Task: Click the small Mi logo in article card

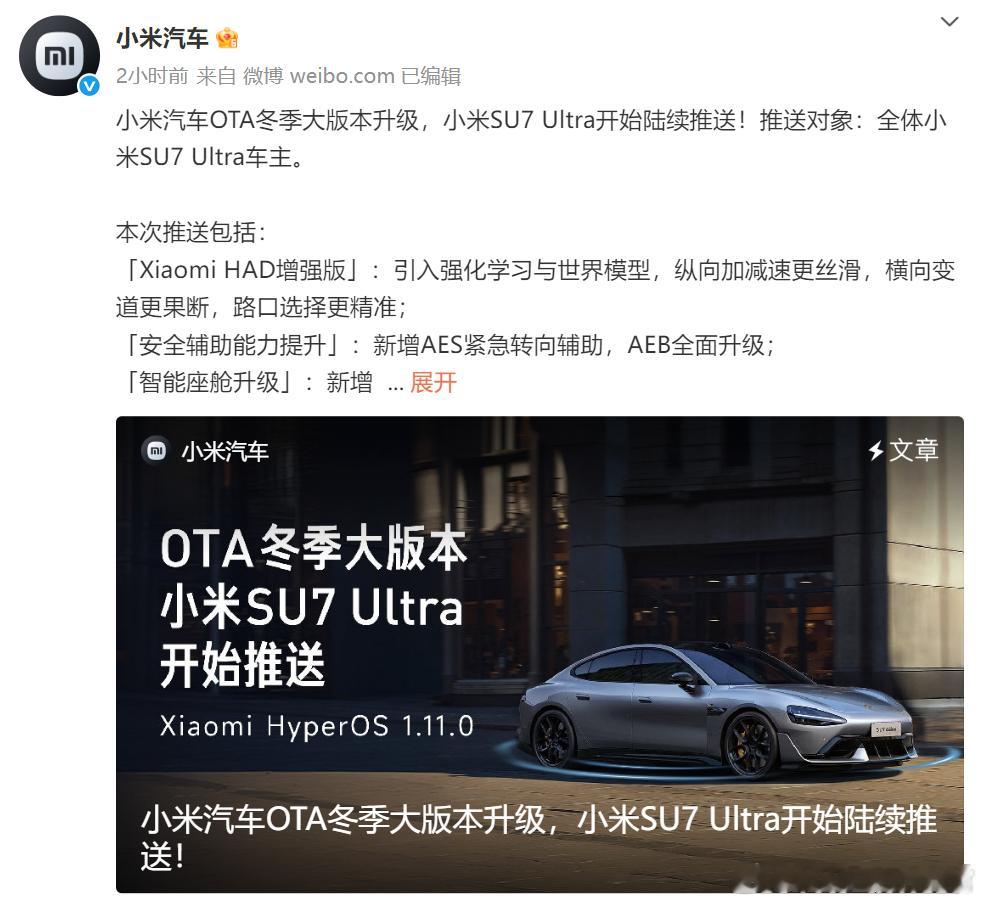Action: click(156, 450)
